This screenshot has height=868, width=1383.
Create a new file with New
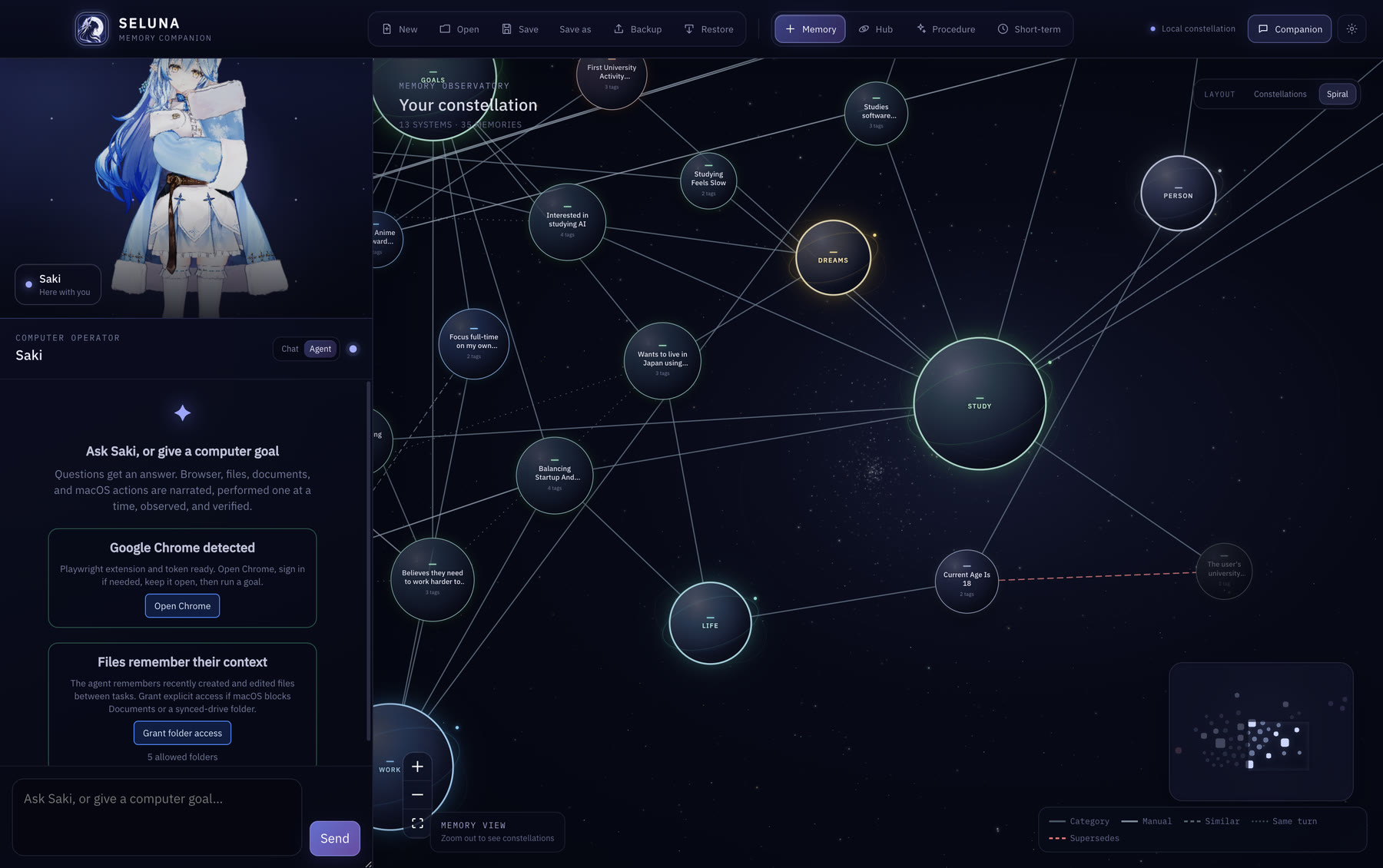pos(400,29)
